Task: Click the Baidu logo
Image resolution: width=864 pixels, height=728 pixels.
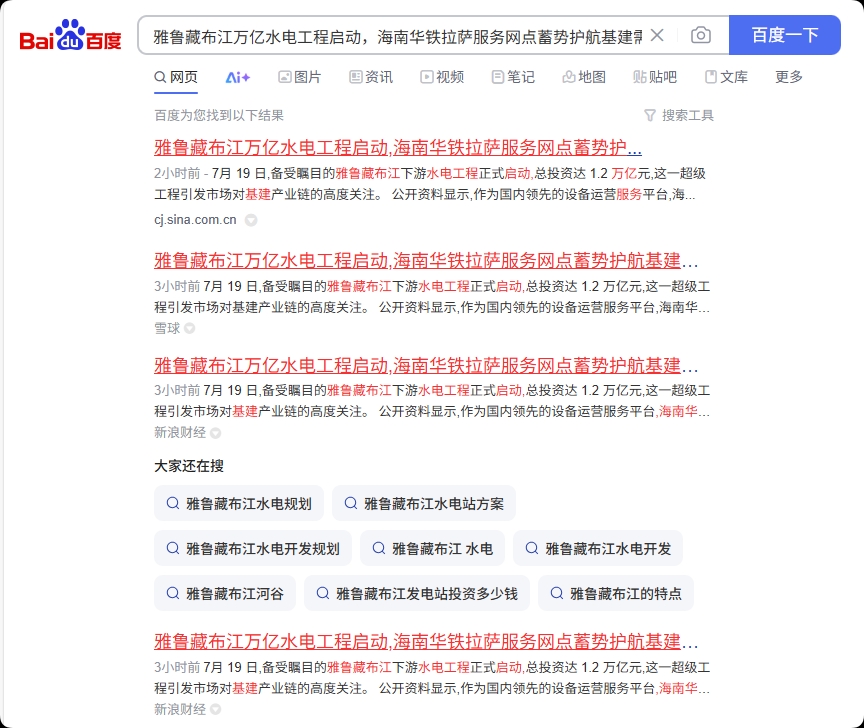Action: pyautogui.click(x=70, y=35)
